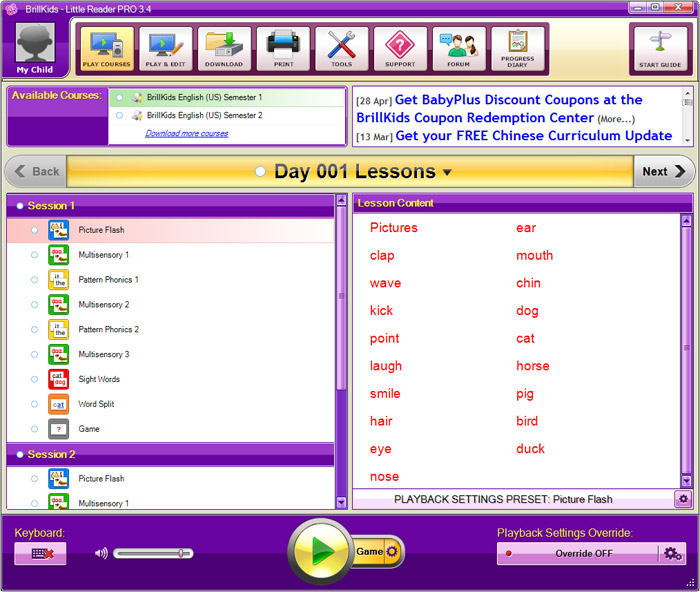
Task: Toggle the Session 1 header circle
Action: (x=20, y=206)
